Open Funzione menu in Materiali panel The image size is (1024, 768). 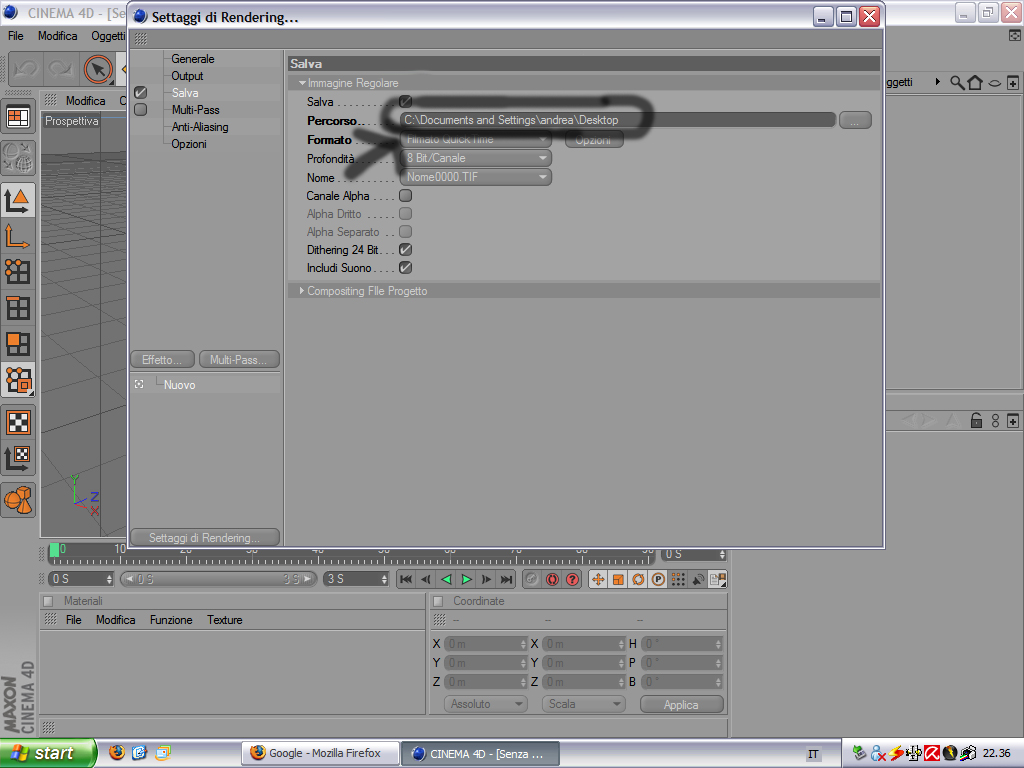pos(171,620)
